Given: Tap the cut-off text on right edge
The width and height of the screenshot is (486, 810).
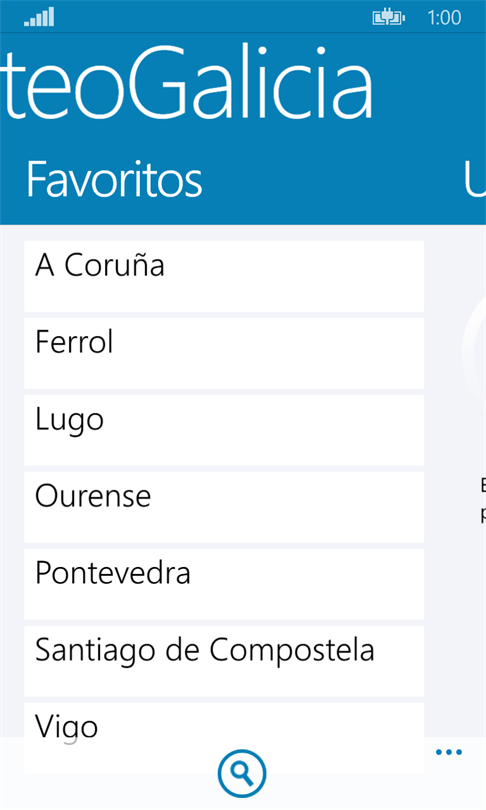Looking at the screenshot, I should coord(483,500).
